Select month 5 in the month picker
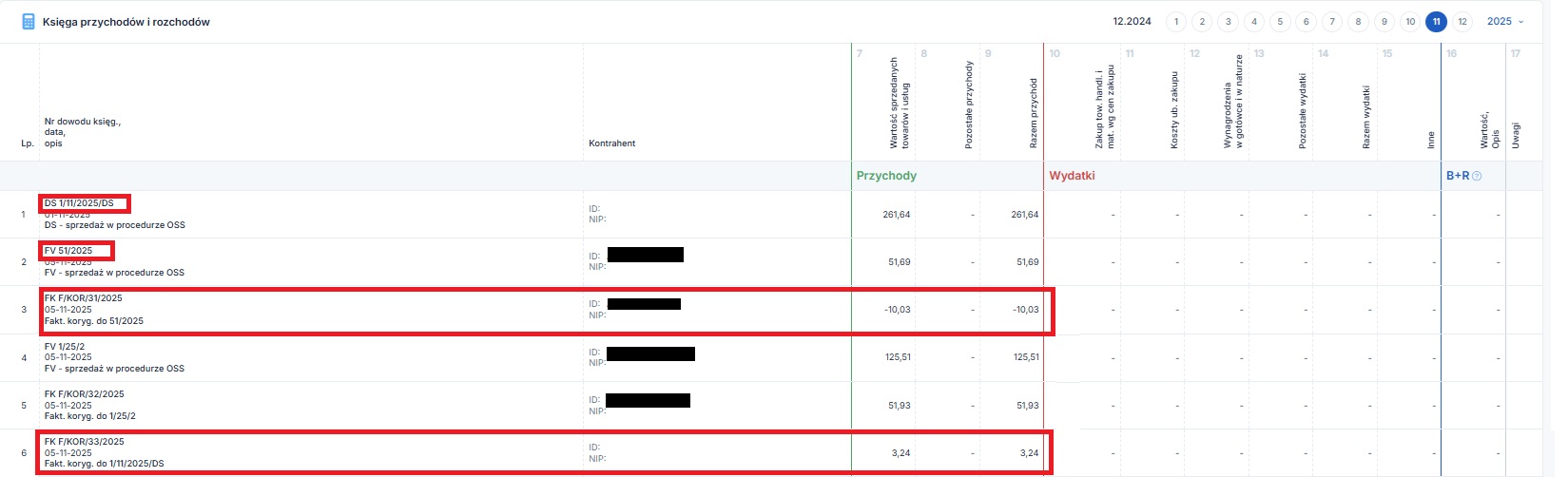1568x477 pixels. pyautogui.click(x=1280, y=22)
